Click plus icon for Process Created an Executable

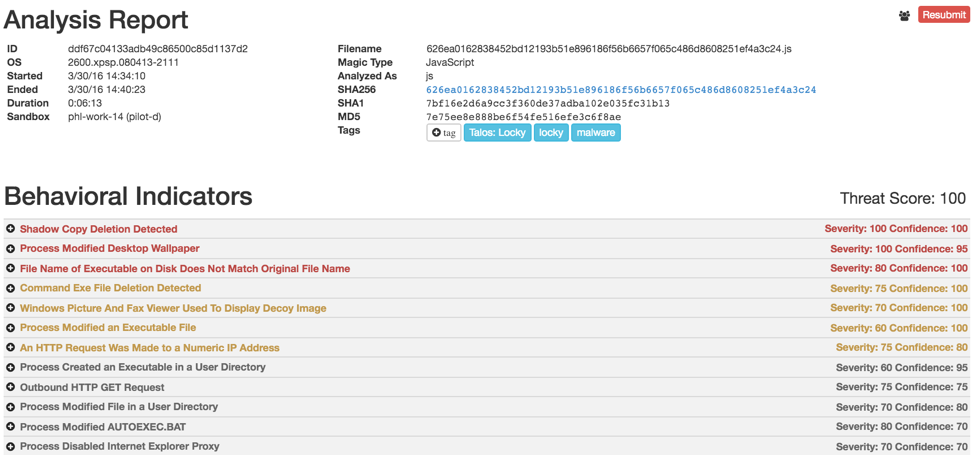pos(11,367)
